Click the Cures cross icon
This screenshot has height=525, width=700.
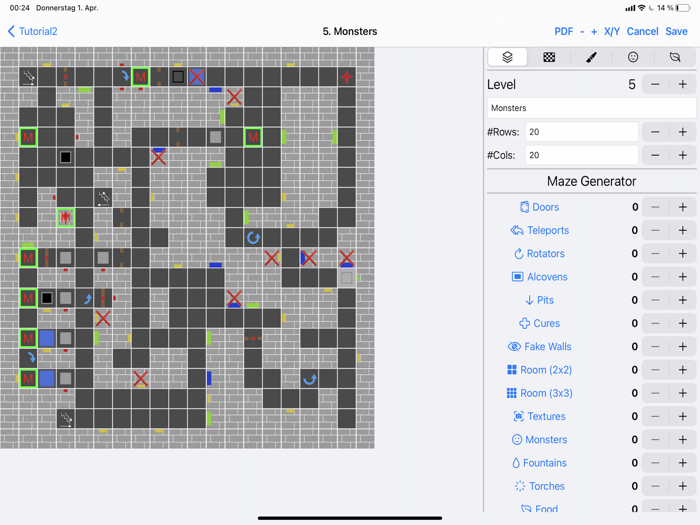(524, 323)
